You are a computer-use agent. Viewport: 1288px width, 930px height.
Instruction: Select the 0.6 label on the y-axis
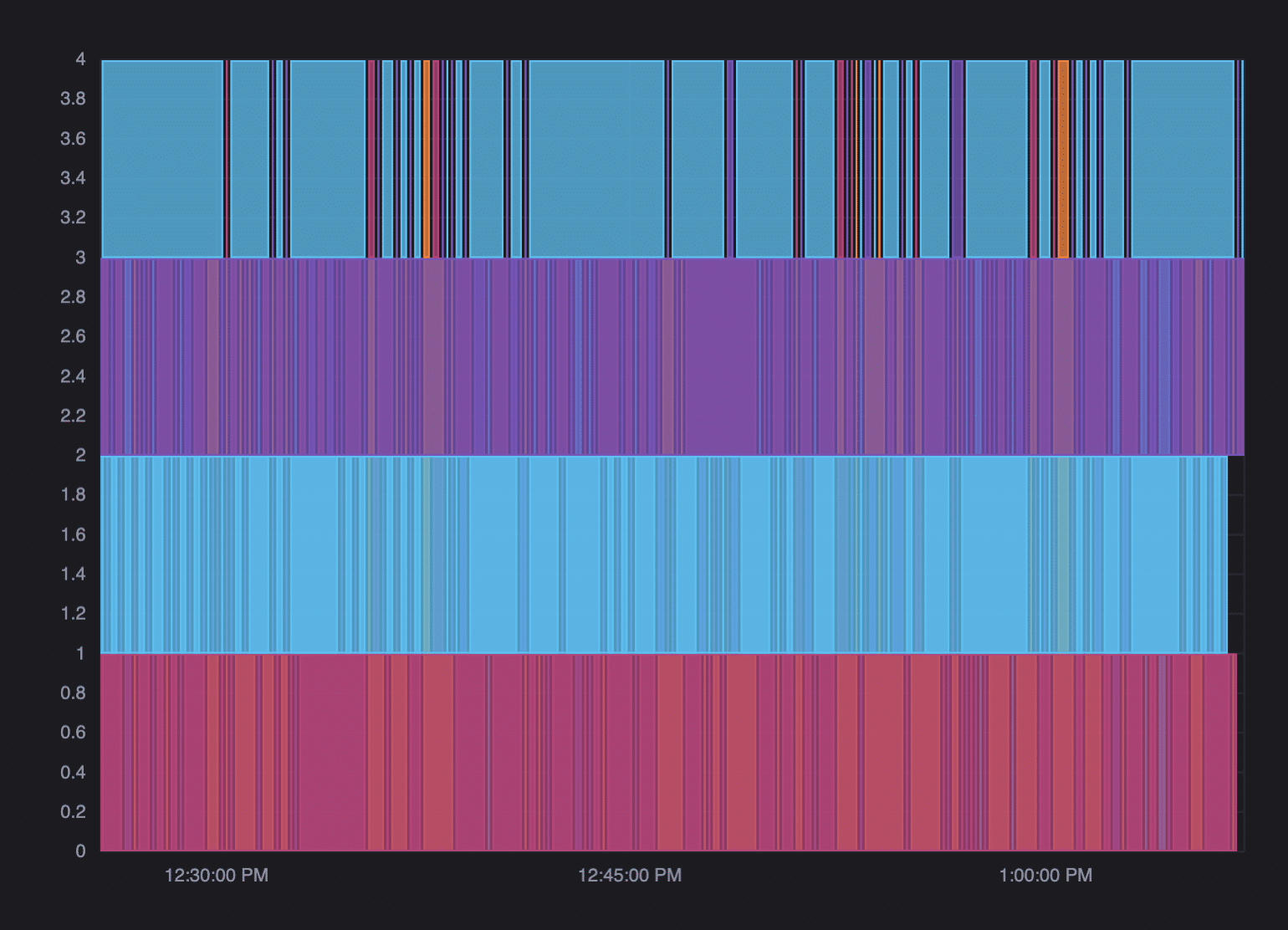(x=73, y=733)
